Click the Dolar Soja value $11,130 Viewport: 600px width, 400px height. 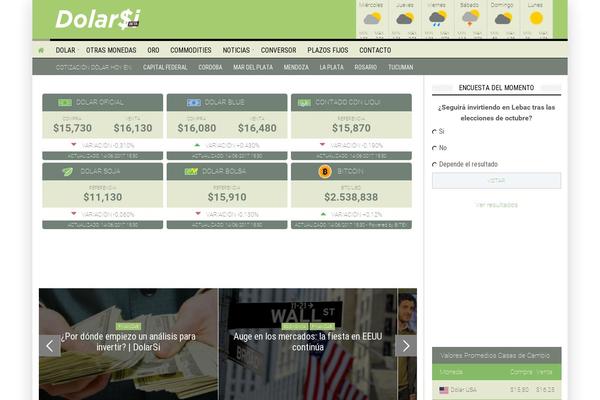click(x=103, y=197)
